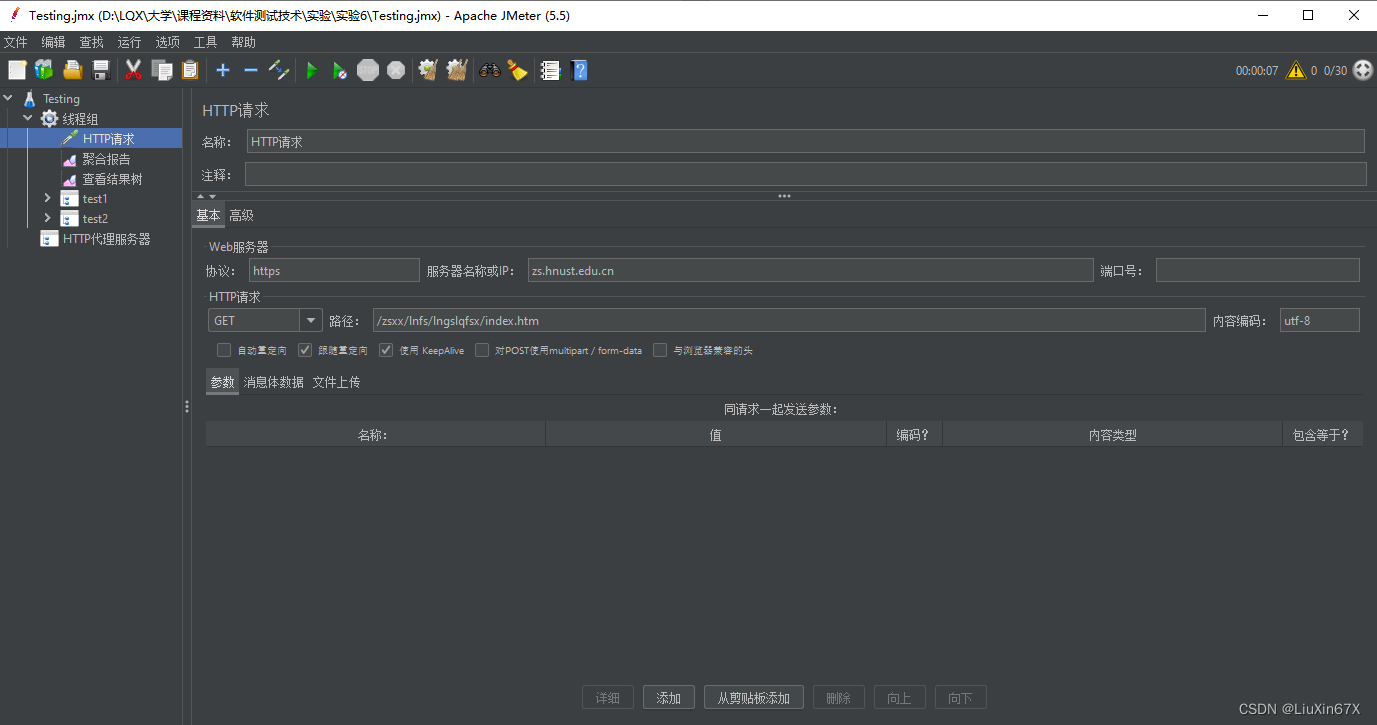Select the 参数 tab
Viewport: 1377px width, 725px height.
222,382
